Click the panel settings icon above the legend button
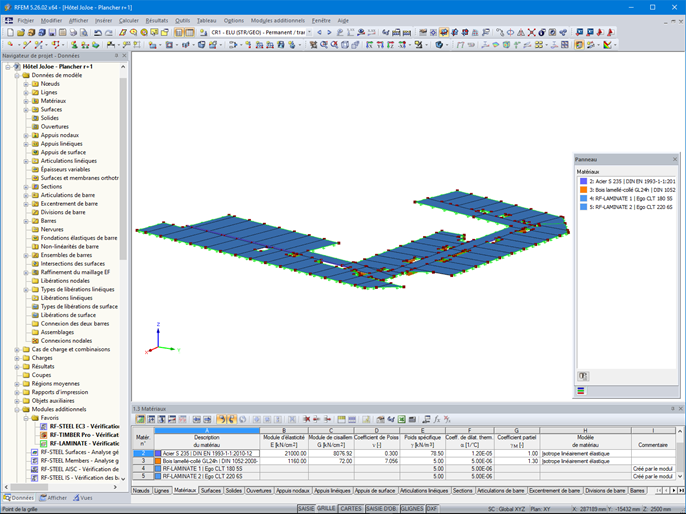Viewport: 686px width, 514px height. (x=583, y=376)
